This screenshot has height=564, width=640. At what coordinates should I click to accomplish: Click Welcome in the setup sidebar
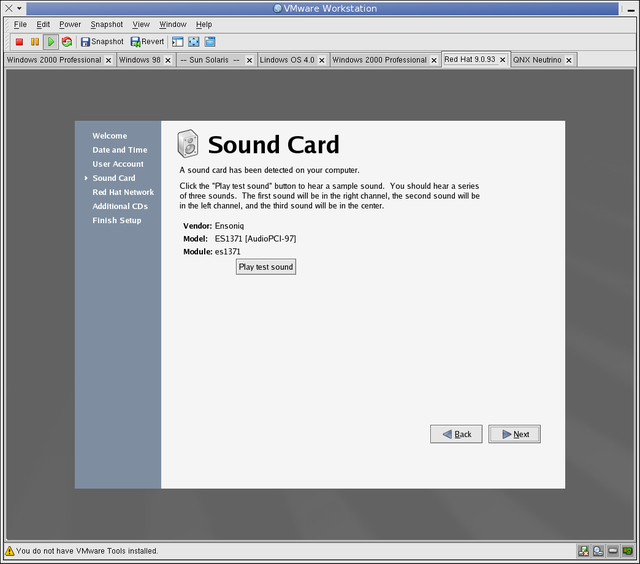pyautogui.click(x=109, y=136)
